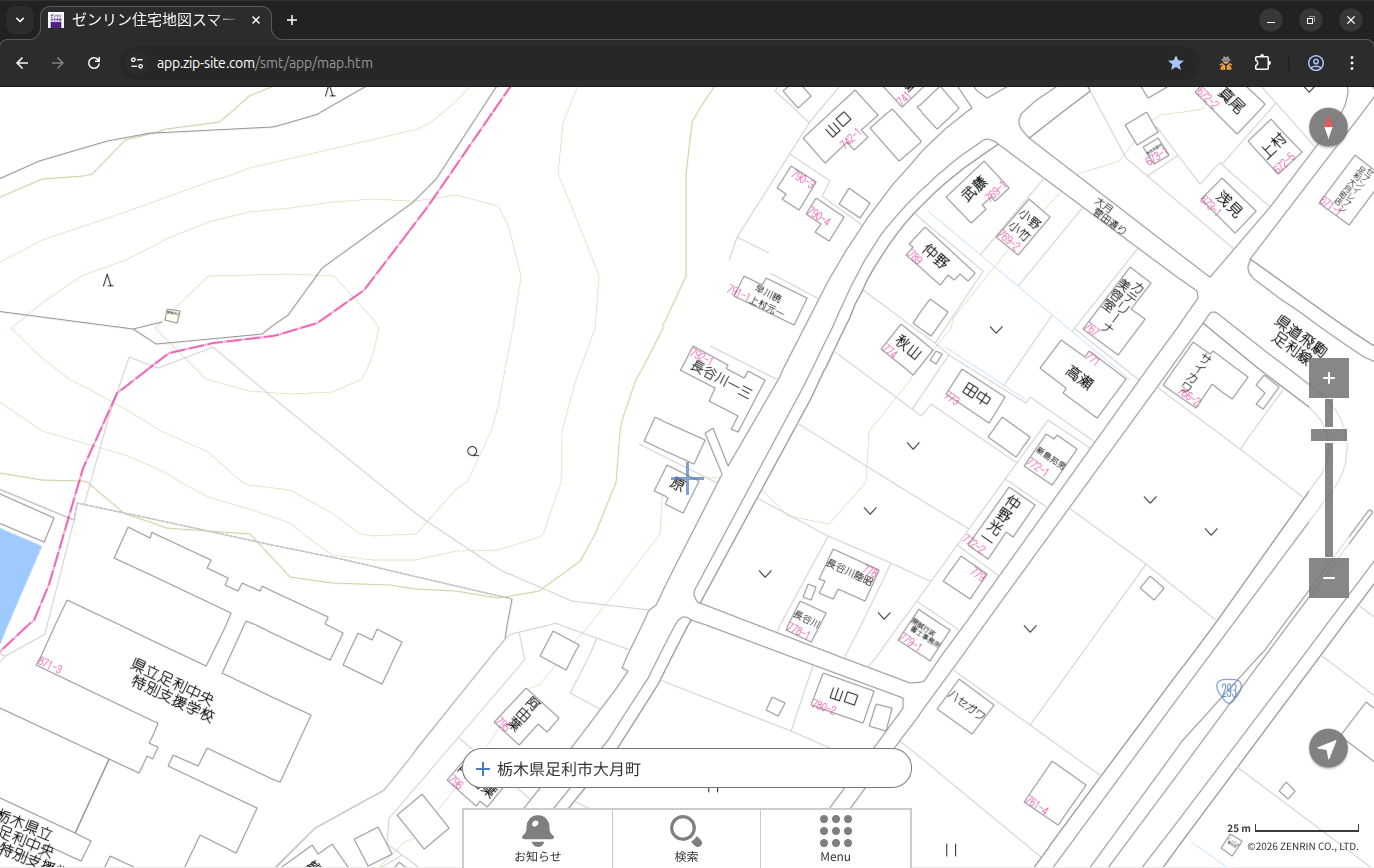The image size is (1374, 868).
Task: Zoom in with the plus button
Action: (x=1328, y=378)
